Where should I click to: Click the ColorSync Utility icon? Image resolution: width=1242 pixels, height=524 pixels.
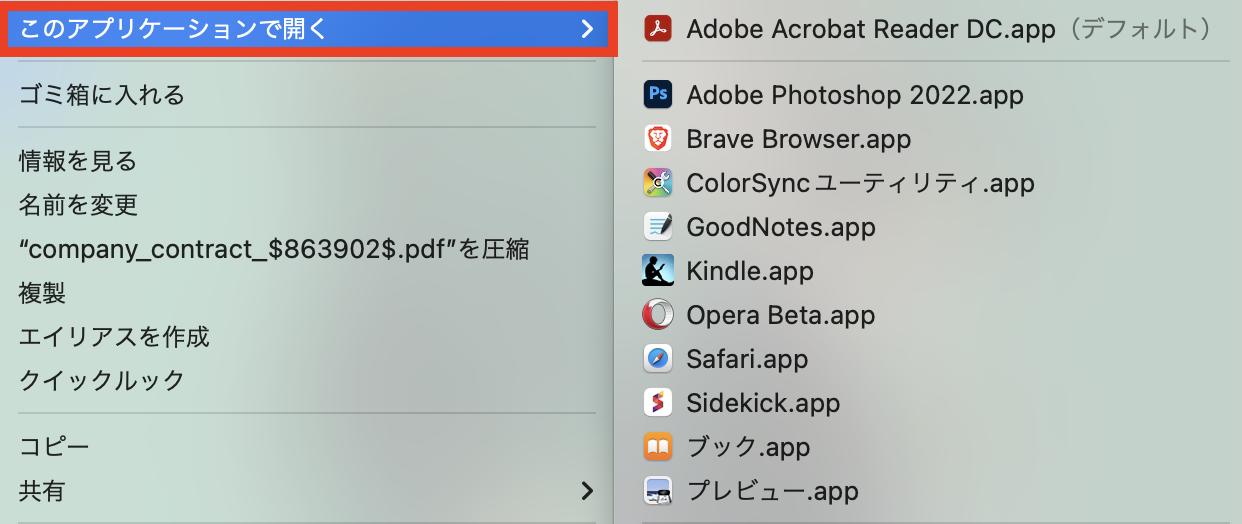[657, 183]
